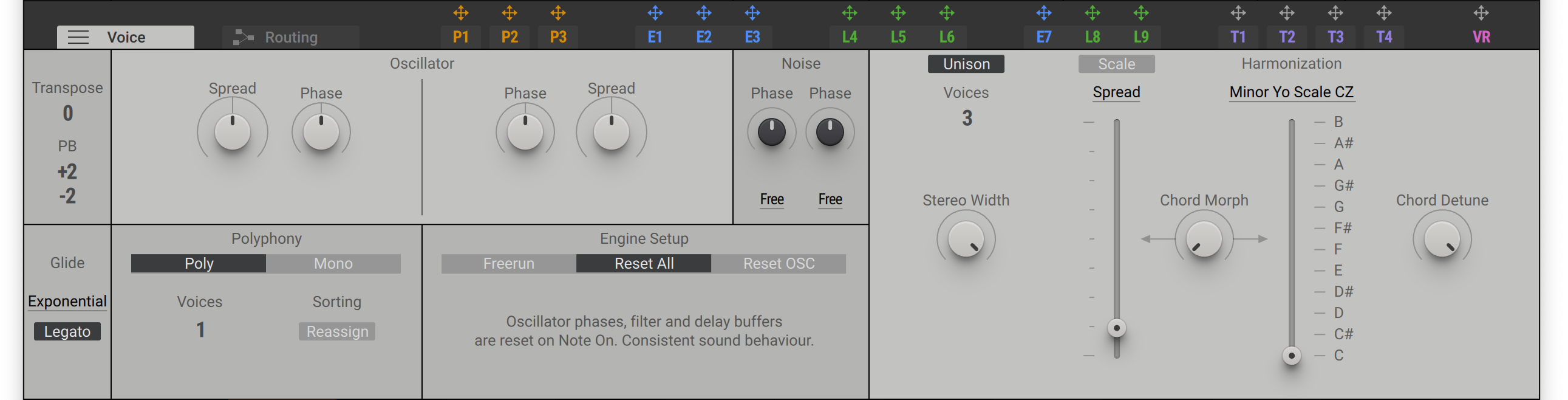Screen dimensions: 1568x400
Task: Click the drag icon above T3
Action: (x=1335, y=13)
